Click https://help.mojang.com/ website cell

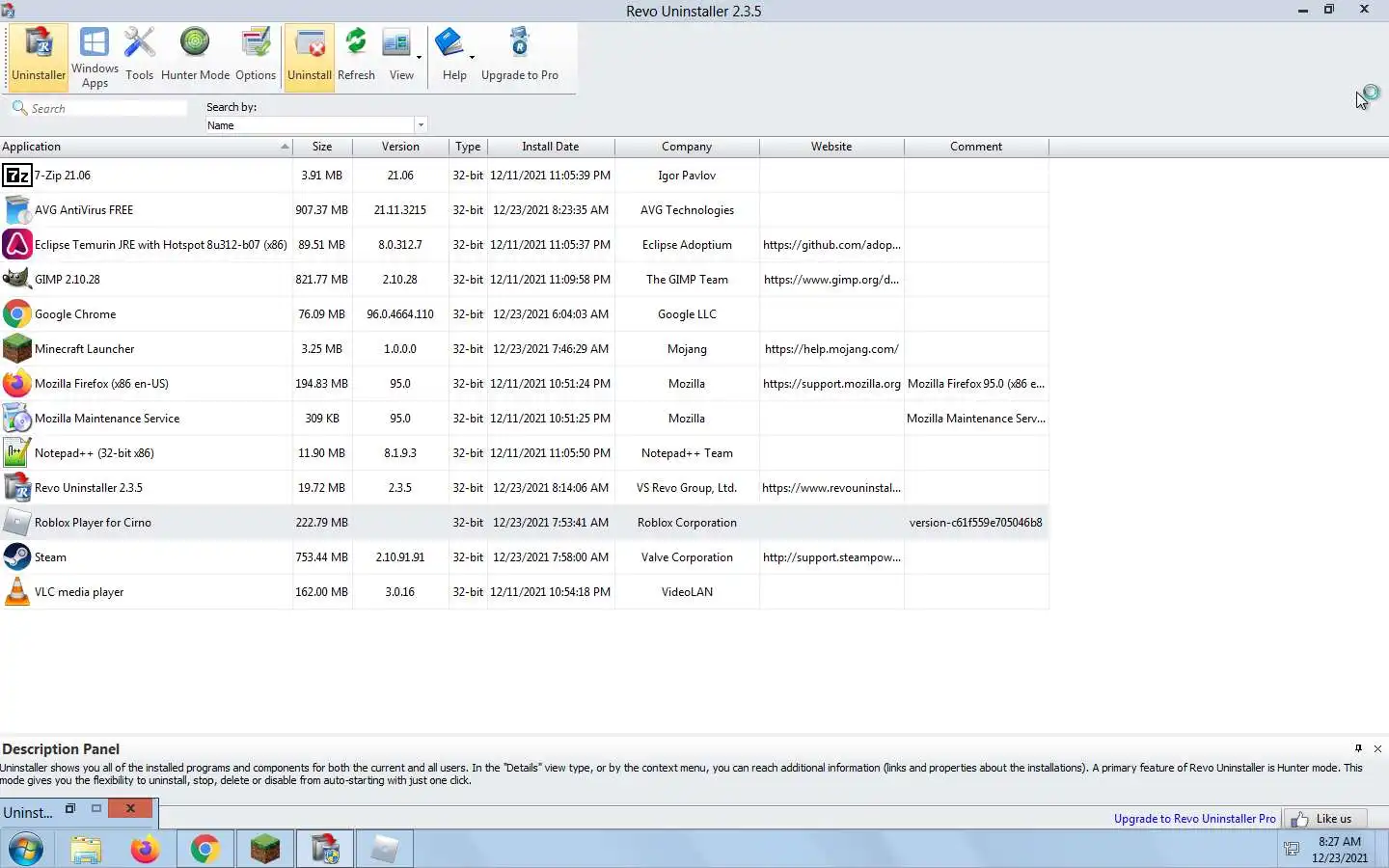coord(831,349)
